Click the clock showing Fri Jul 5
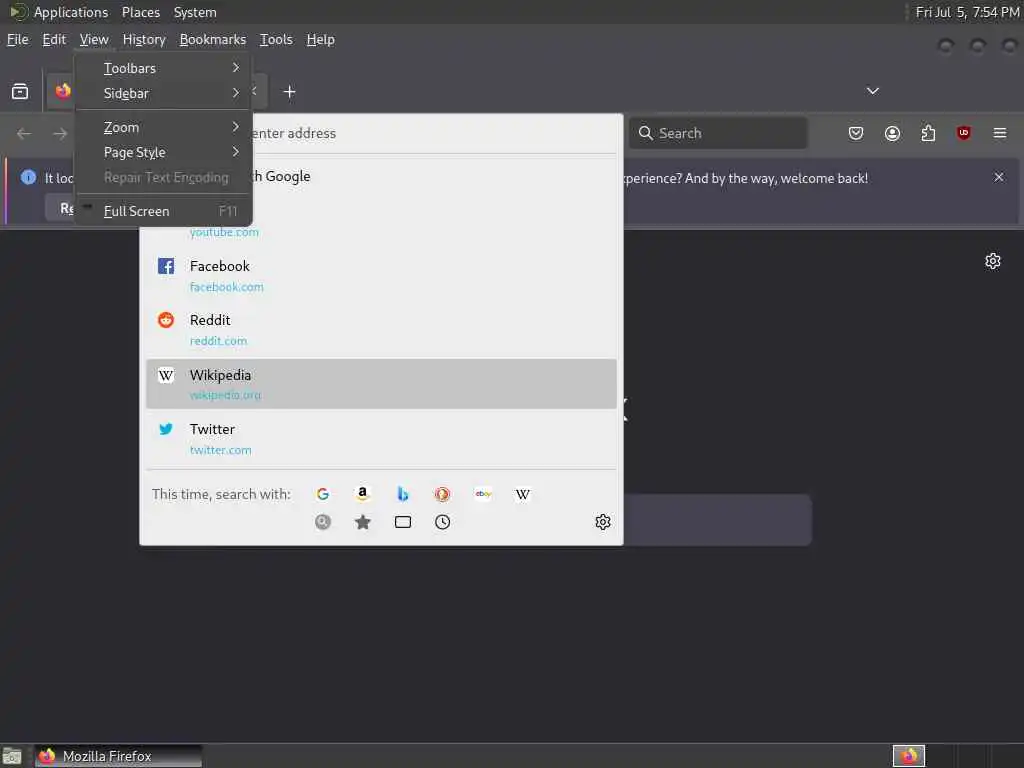 click(x=967, y=12)
